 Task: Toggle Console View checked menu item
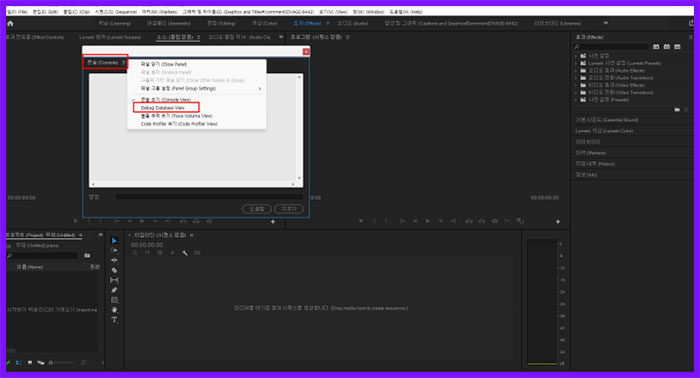(x=166, y=100)
